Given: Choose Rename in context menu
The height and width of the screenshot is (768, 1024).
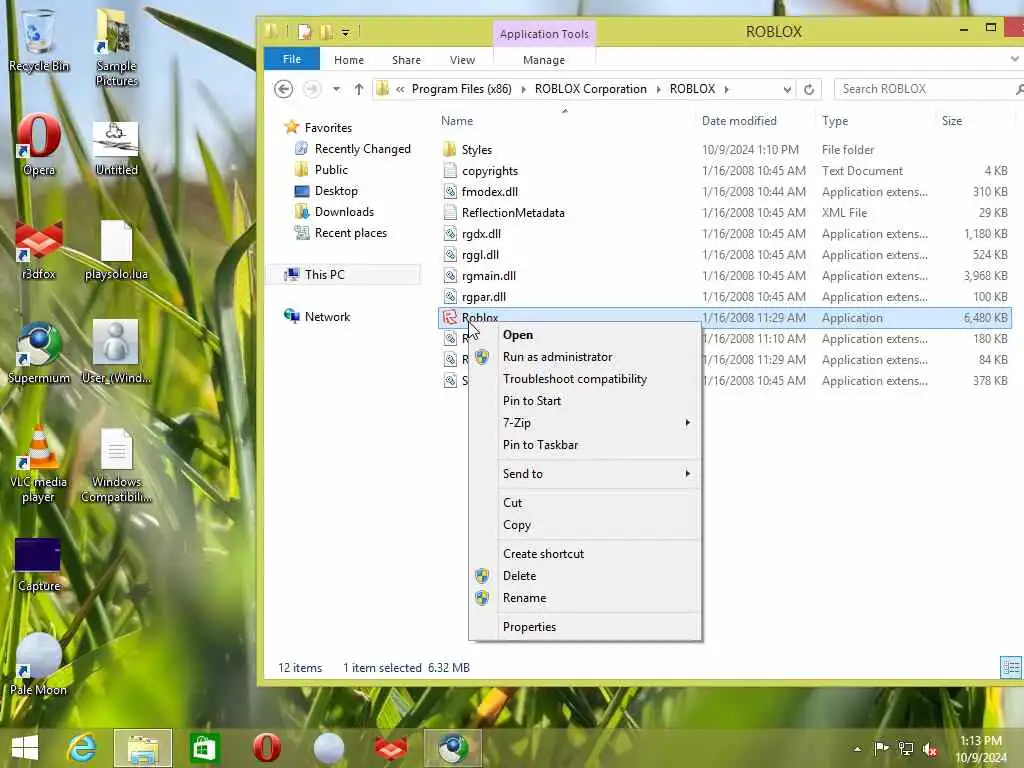Looking at the screenshot, I should [585, 598].
